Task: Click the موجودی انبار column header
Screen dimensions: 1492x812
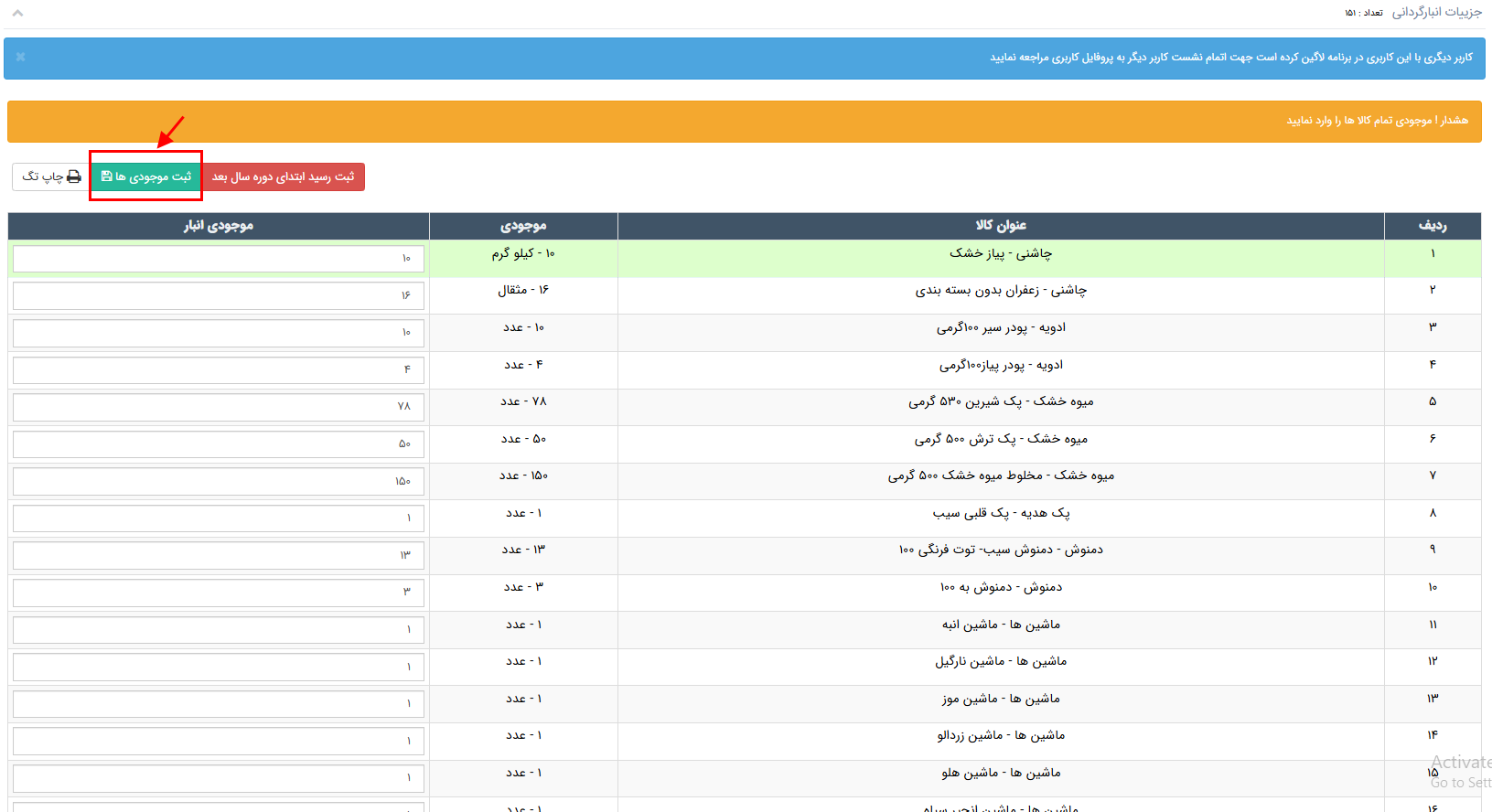Action: pos(218,226)
